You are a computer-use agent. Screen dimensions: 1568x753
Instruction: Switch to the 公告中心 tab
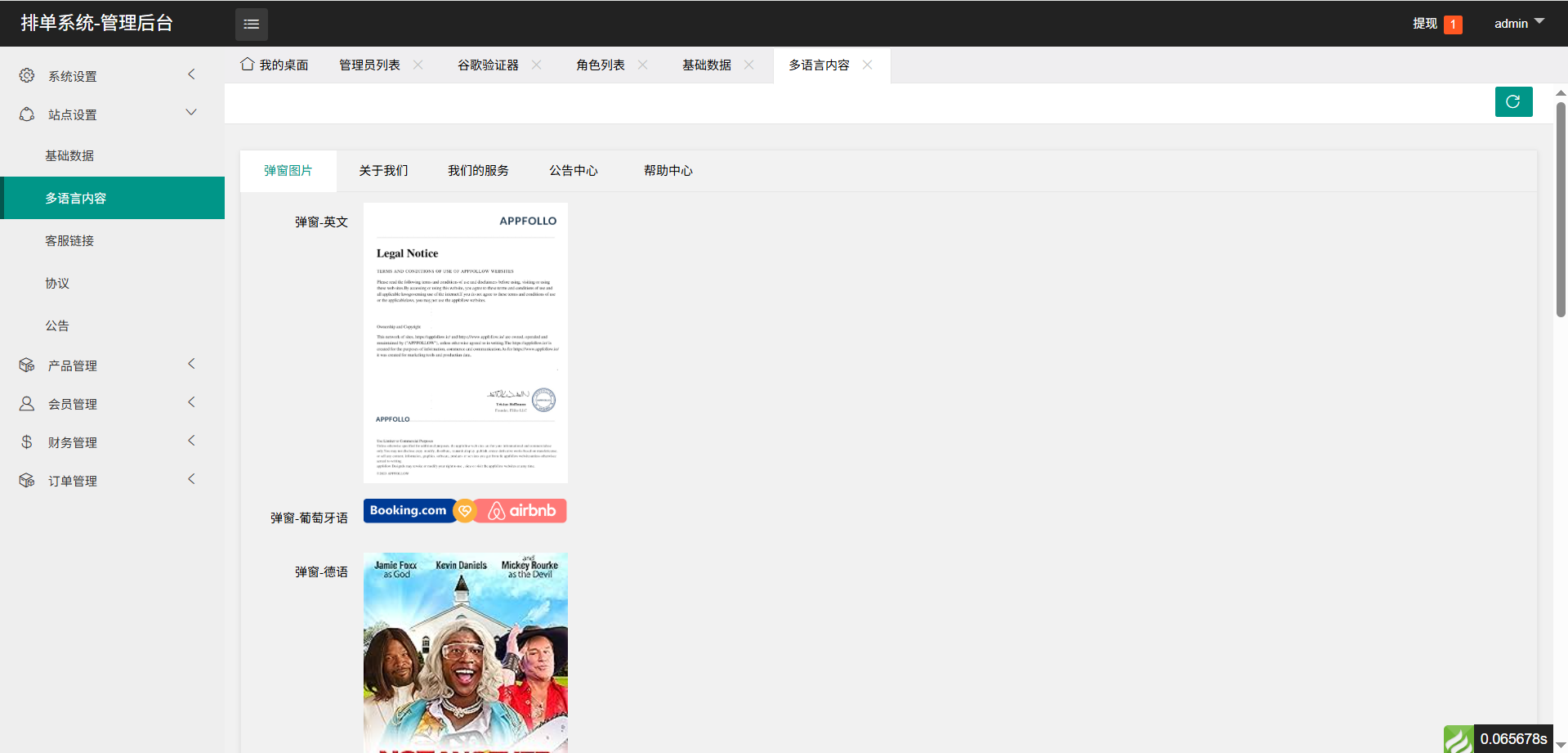pos(573,171)
